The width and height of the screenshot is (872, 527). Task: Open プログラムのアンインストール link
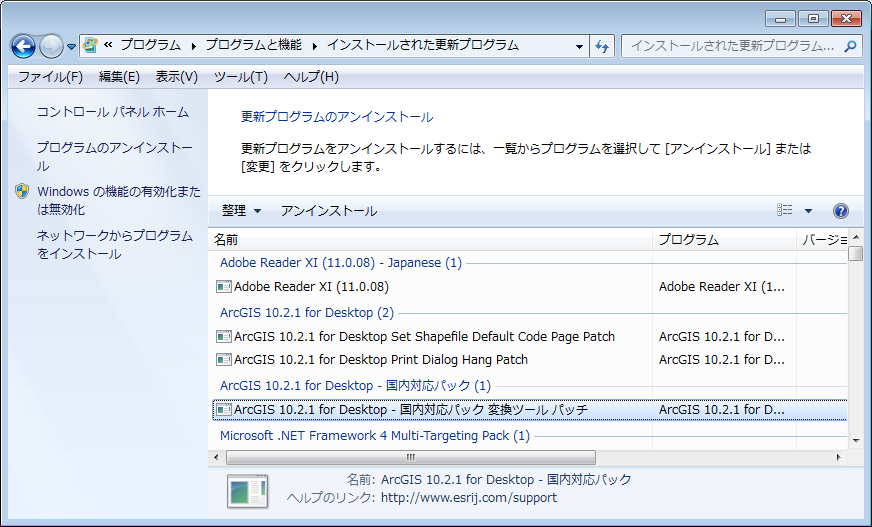[115, 157]
